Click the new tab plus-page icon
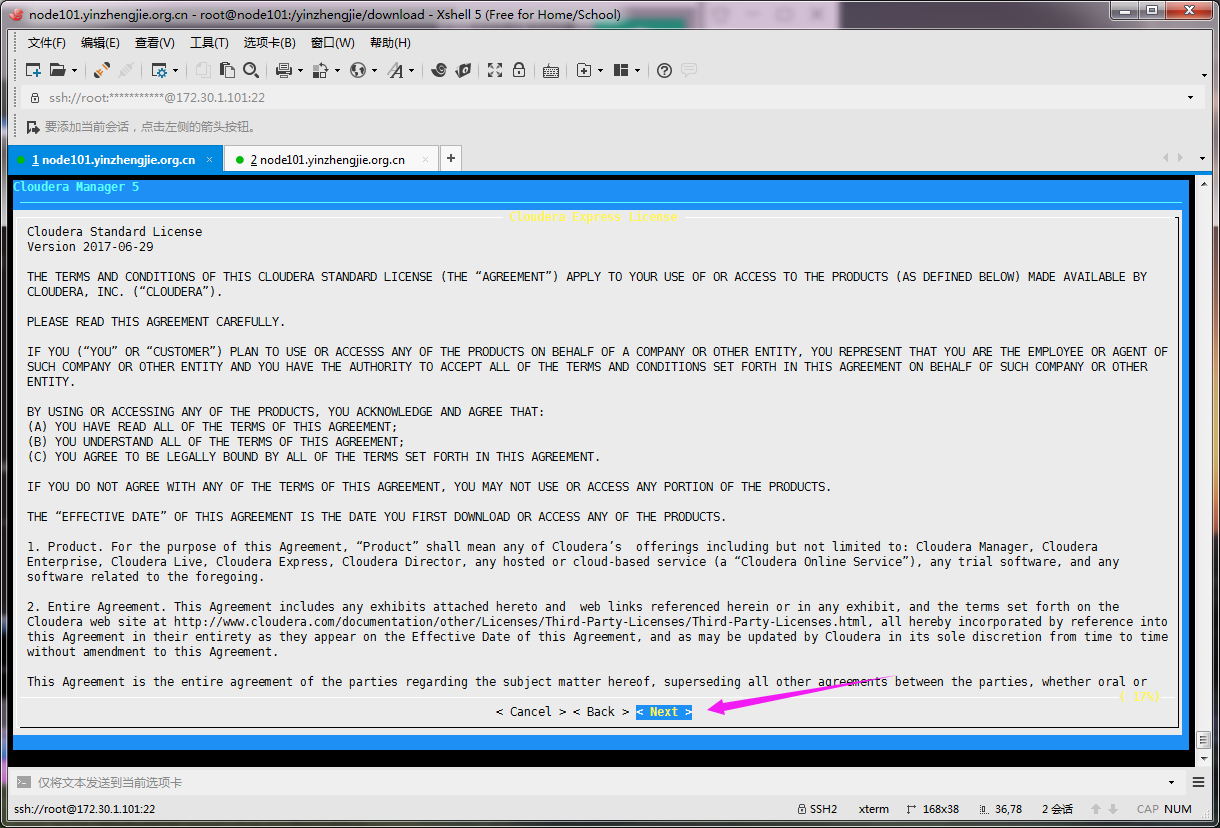Image resolution: width=1220 pixels, height=828 pixels. [x=584, y=70]
